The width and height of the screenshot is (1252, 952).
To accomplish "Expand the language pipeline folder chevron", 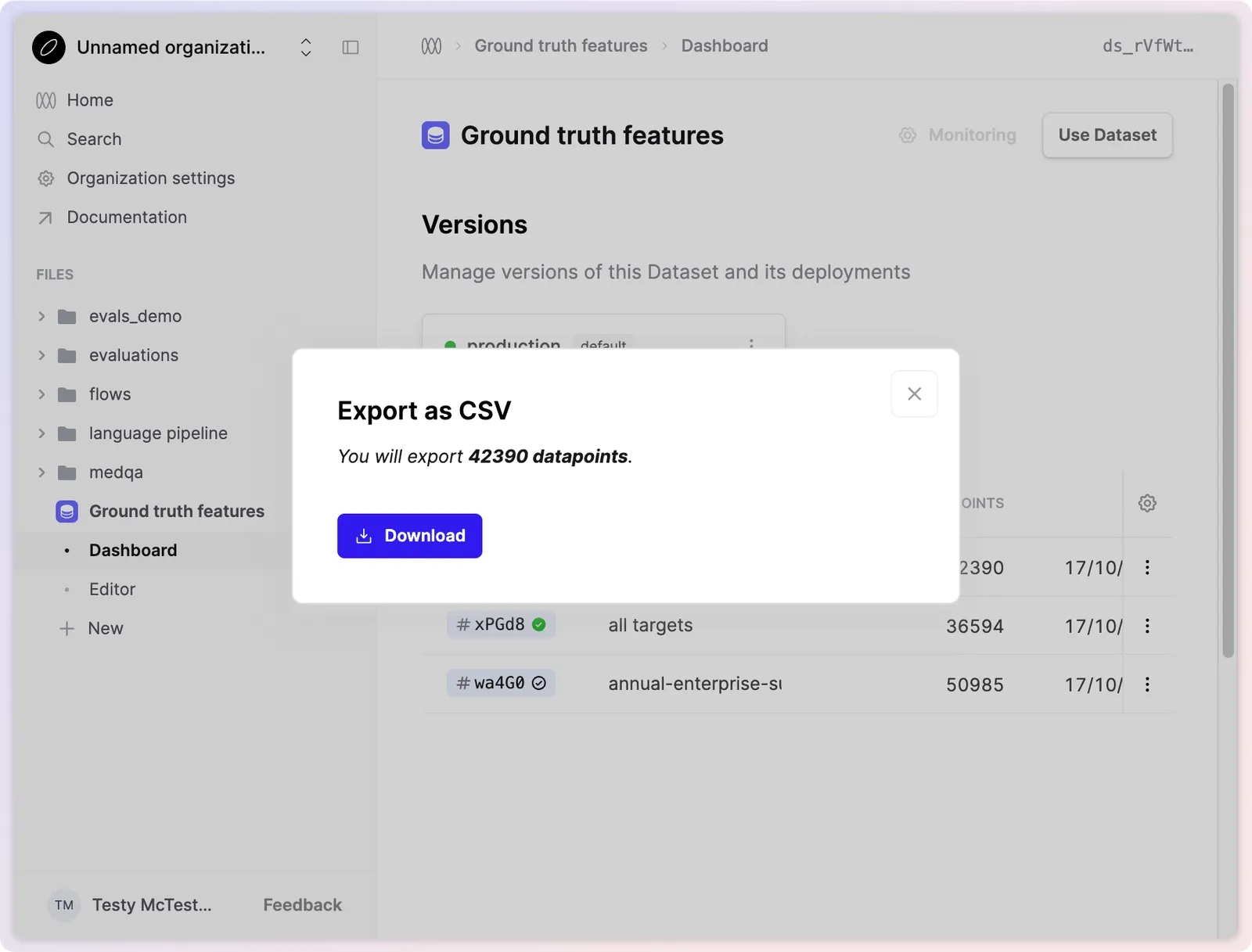I will point(41,433).
